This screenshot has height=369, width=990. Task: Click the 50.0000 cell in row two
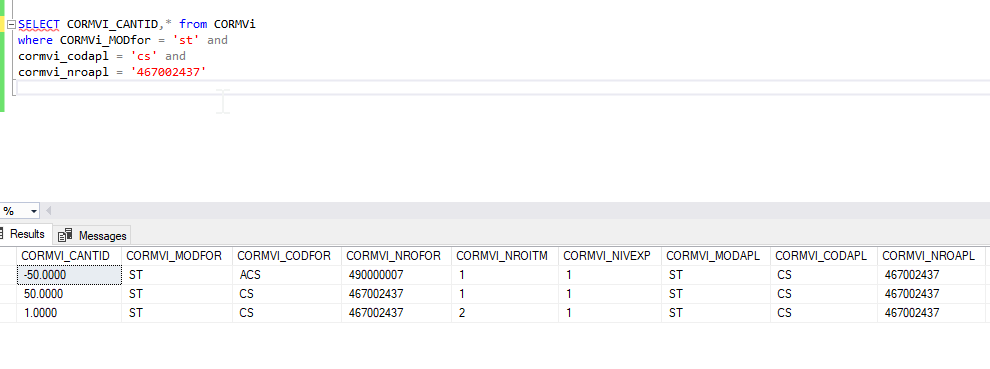point(69,294)
